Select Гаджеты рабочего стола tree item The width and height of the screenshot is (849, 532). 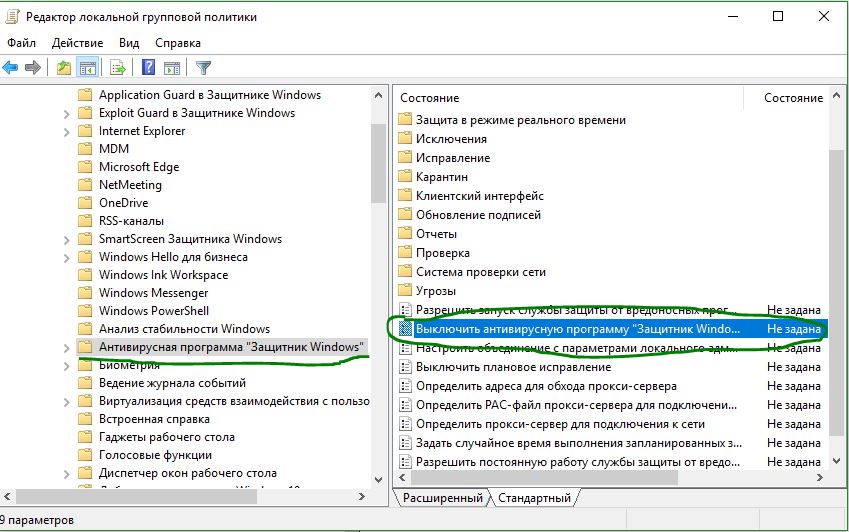coord(167,437)
